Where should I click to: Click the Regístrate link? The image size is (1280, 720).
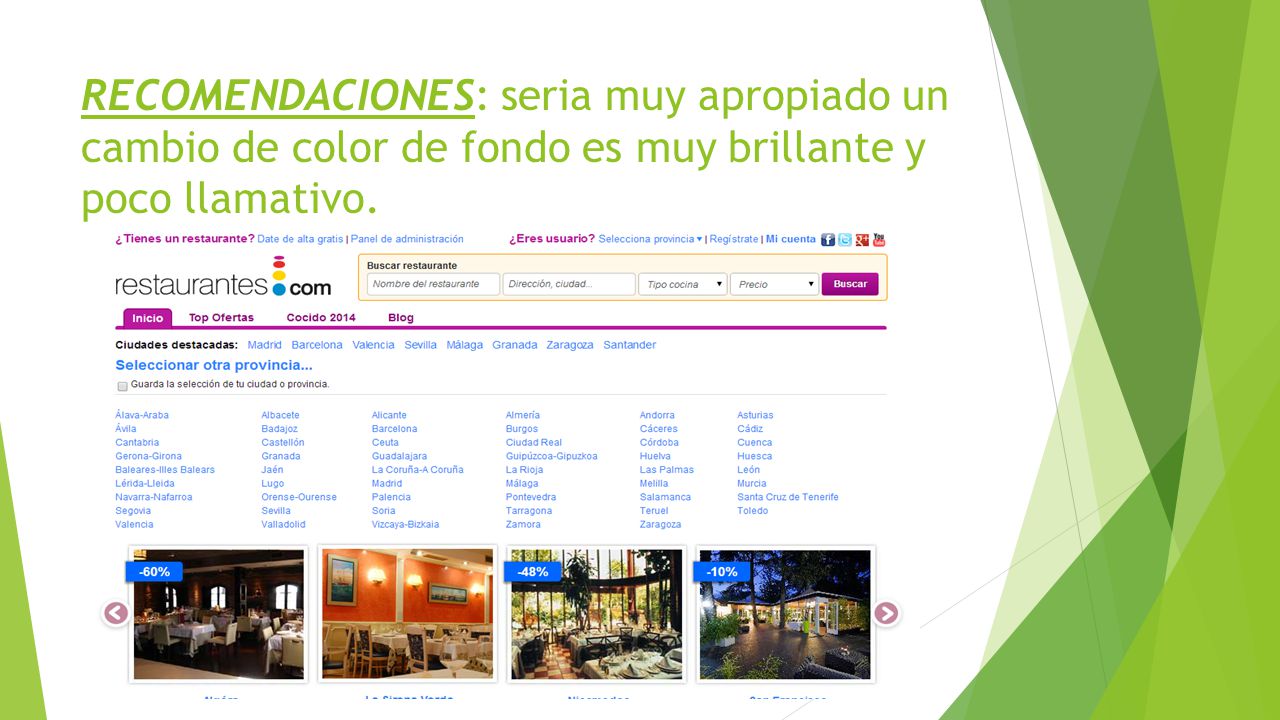(x=733, y=240)
